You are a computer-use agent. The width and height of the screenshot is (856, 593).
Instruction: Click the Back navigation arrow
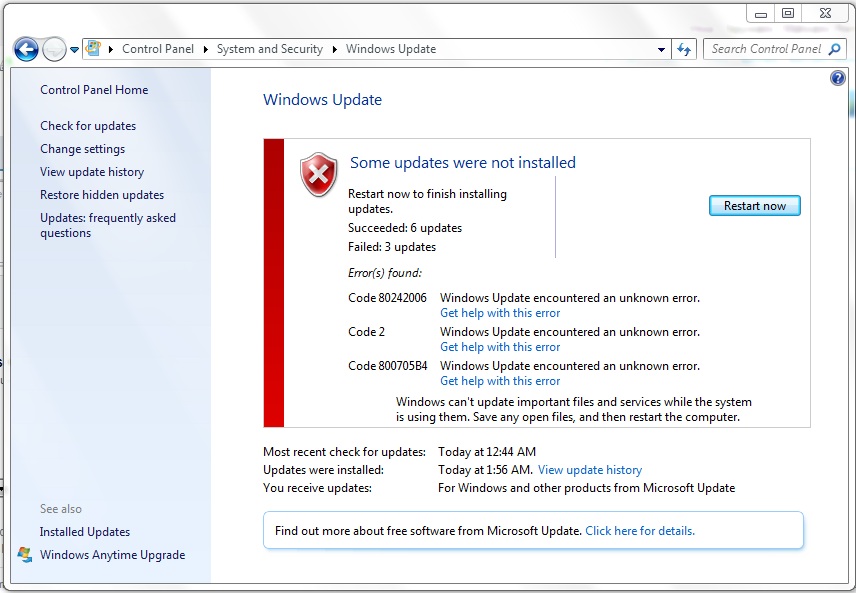point(26,50)
